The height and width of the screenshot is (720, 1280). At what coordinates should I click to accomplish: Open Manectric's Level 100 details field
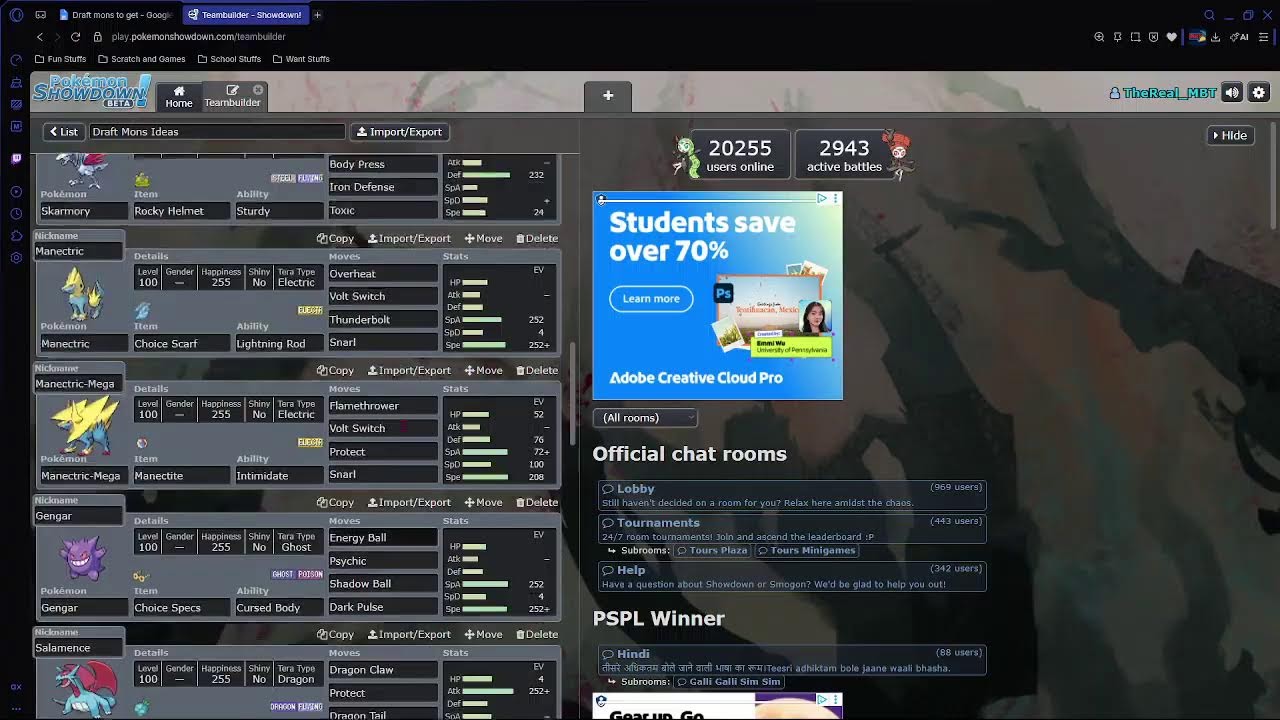pyautogui.click(x=148, y=277)
